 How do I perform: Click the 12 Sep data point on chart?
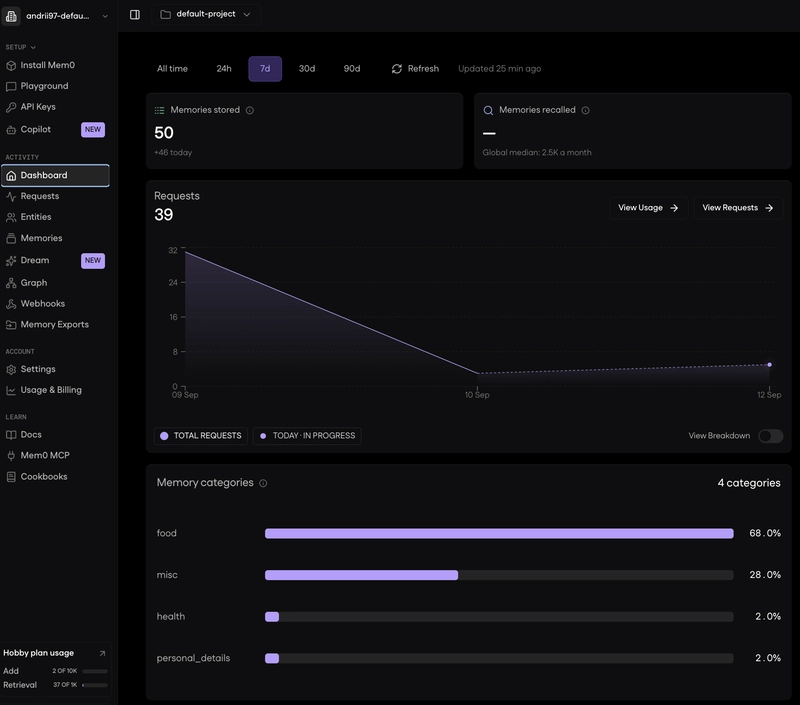tap(769, 365)
